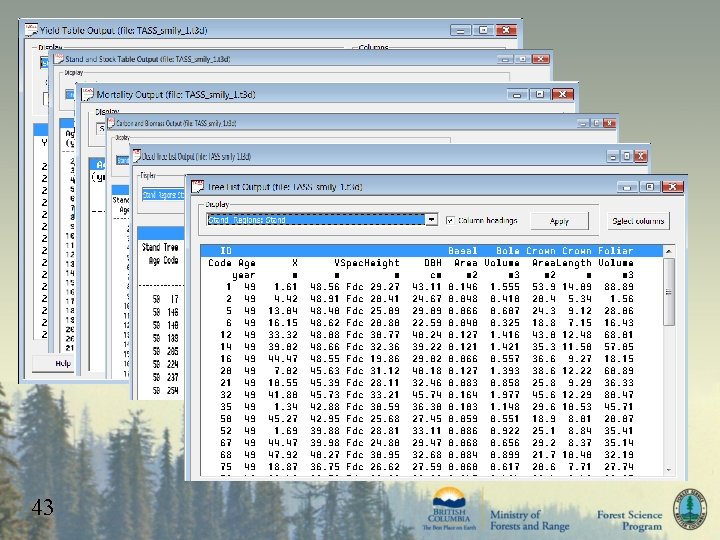Open the Display dropdown arrow in Tree List Output

pyautogui.click(x=431, y=220)
